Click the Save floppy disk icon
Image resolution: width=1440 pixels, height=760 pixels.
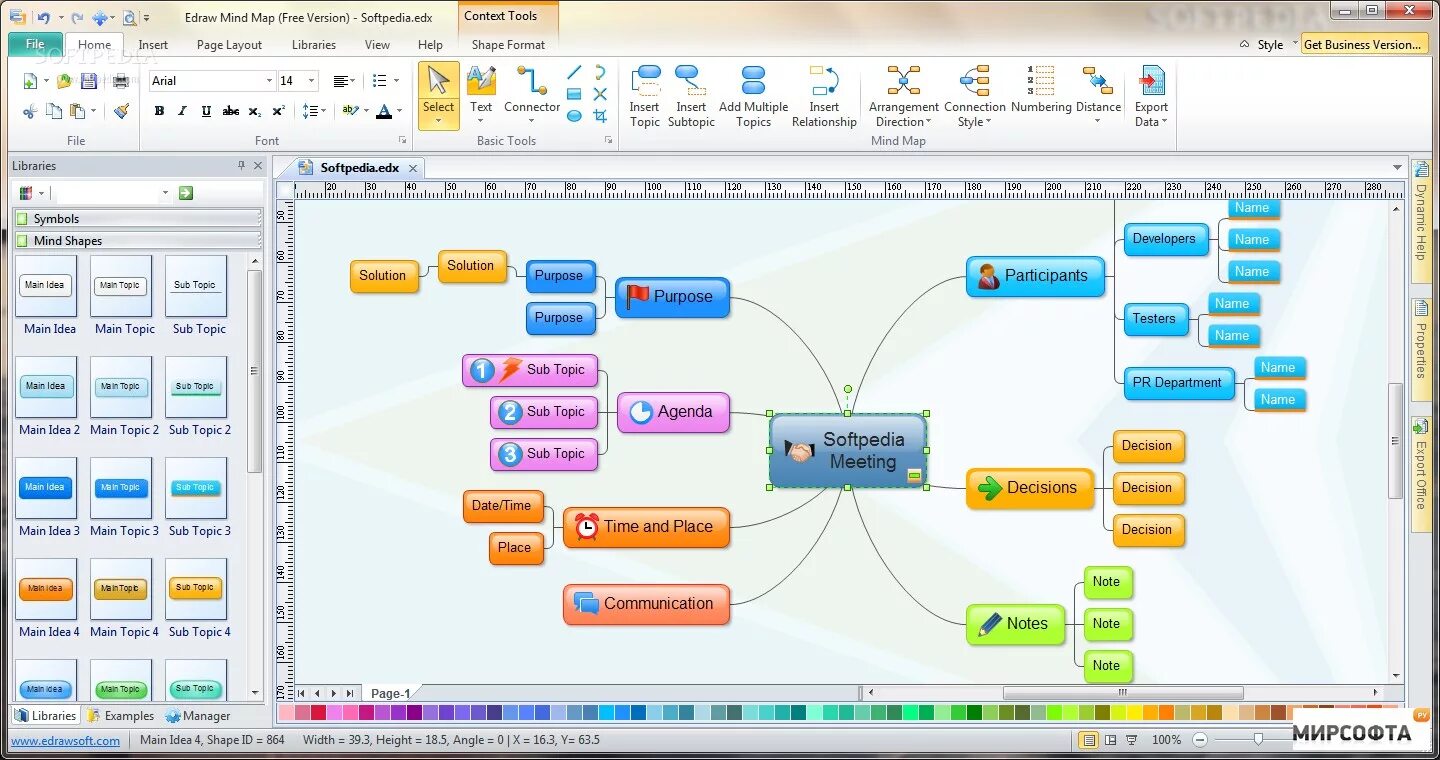(x=89, y=81)
